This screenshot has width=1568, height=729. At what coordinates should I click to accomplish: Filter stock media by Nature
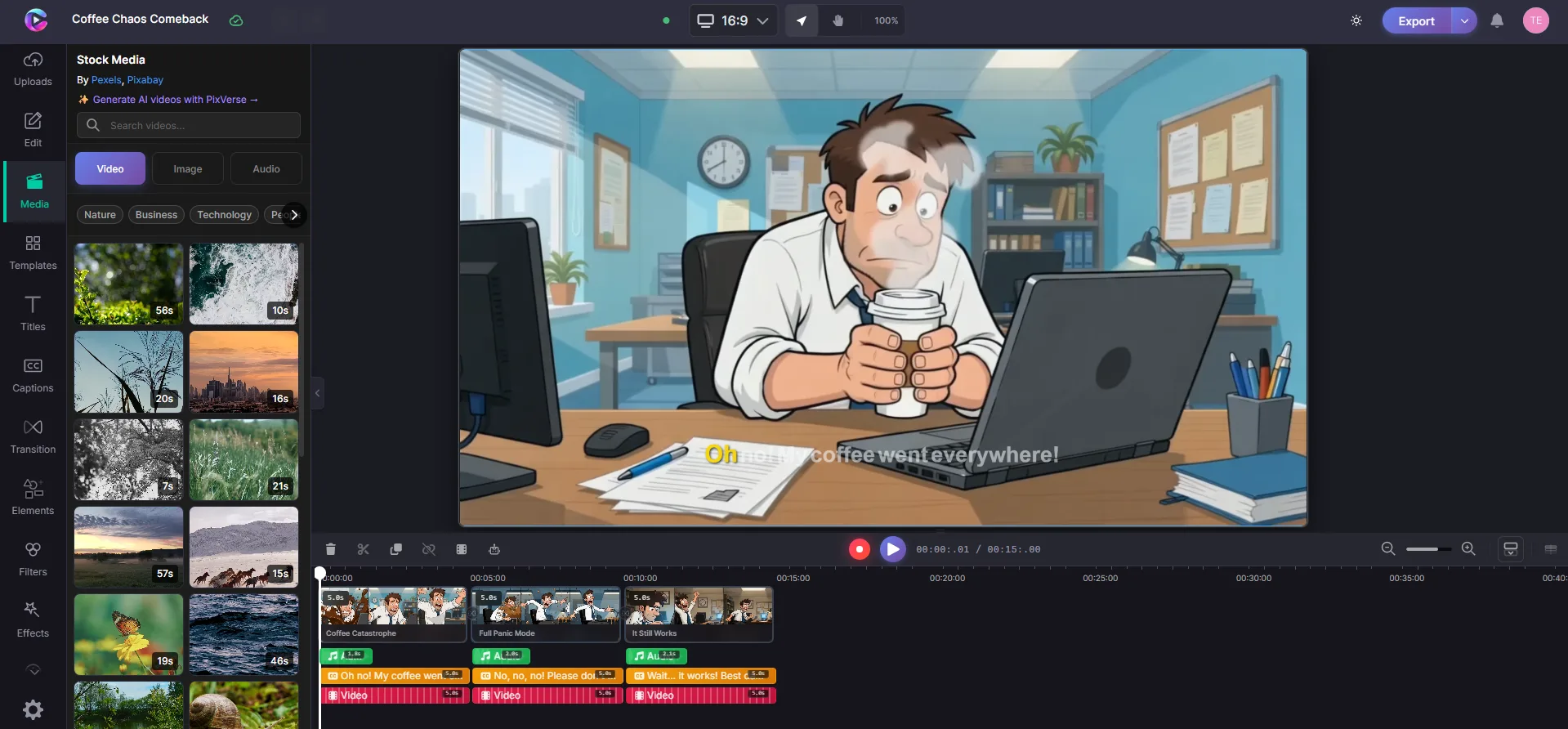coord(100,215)
